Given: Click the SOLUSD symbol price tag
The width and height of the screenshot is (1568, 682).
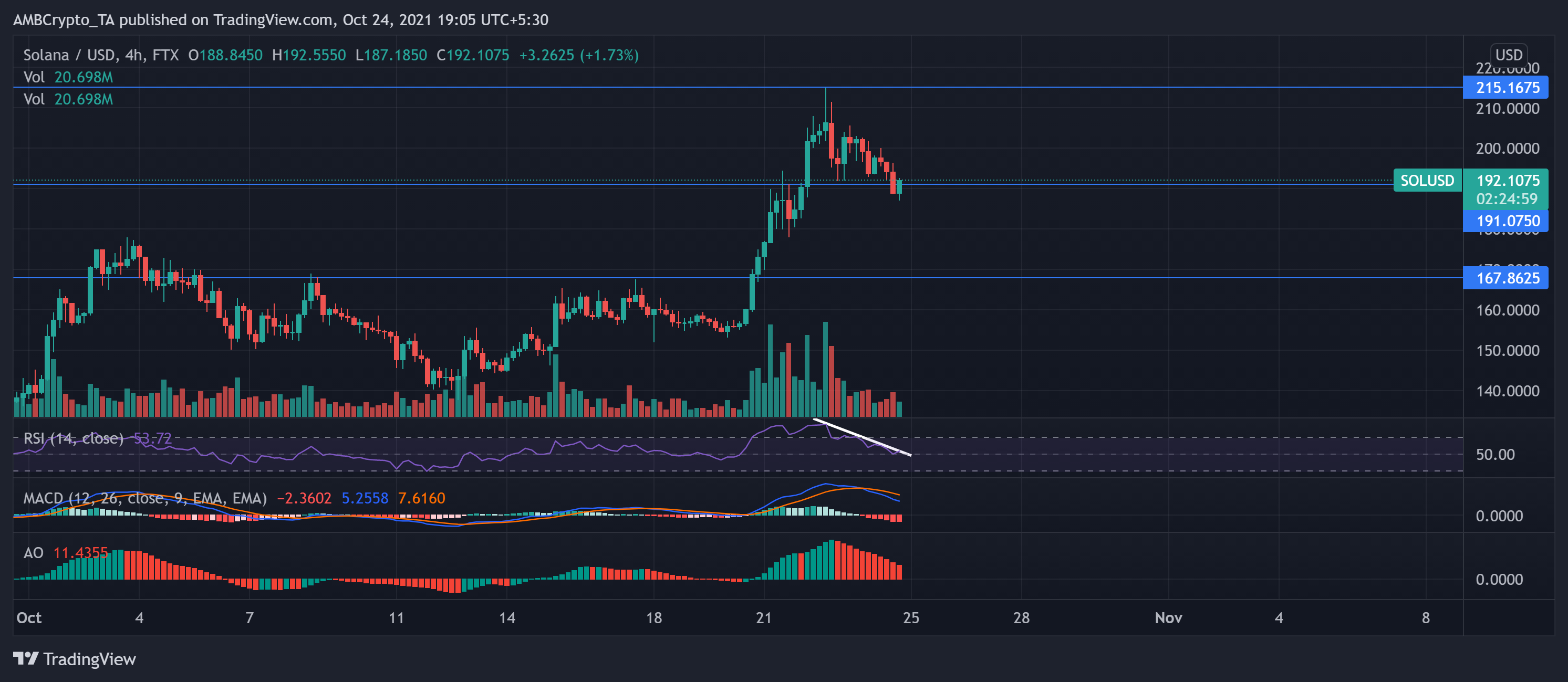Looking at the screenshot, I should point(1427,181).
